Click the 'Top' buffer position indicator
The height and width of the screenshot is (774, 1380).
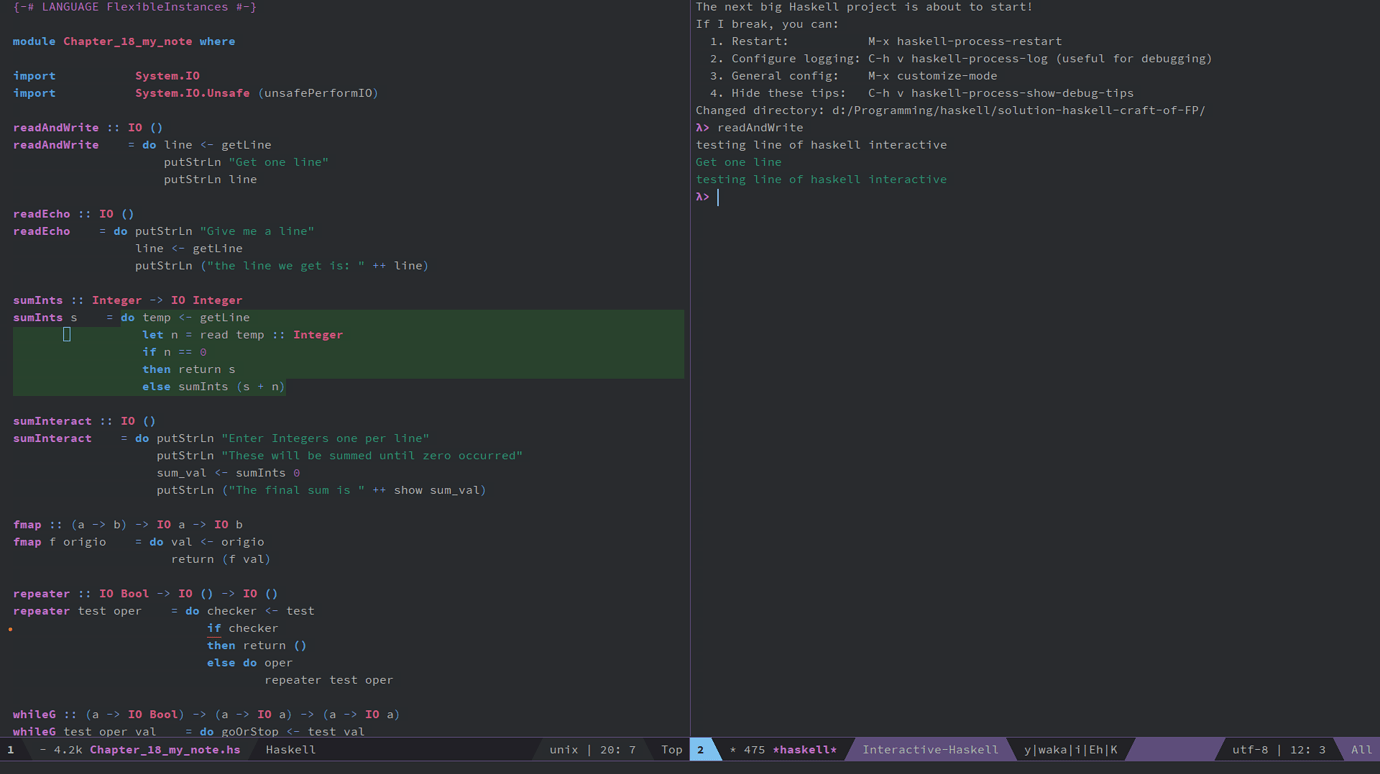point(671,749)
